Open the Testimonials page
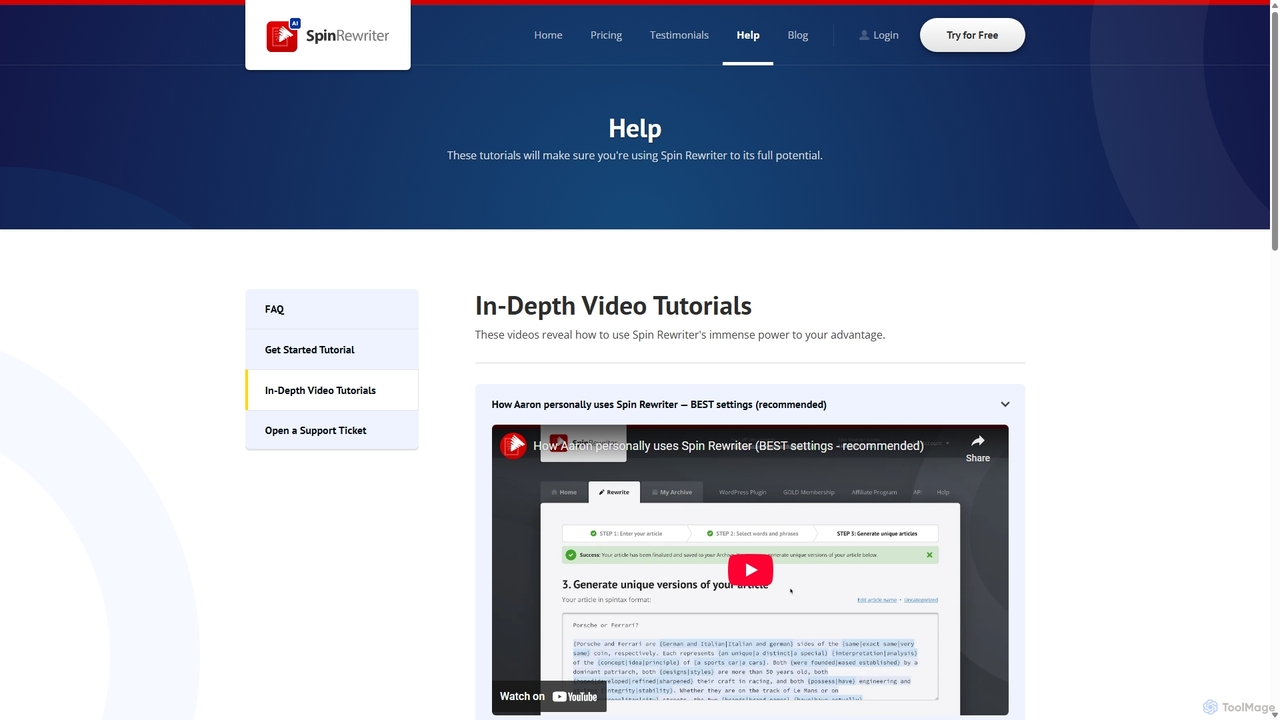Image resolution: width=1280 pixels, height=720 pixels. pyautogui.click(x=679, y=35)
